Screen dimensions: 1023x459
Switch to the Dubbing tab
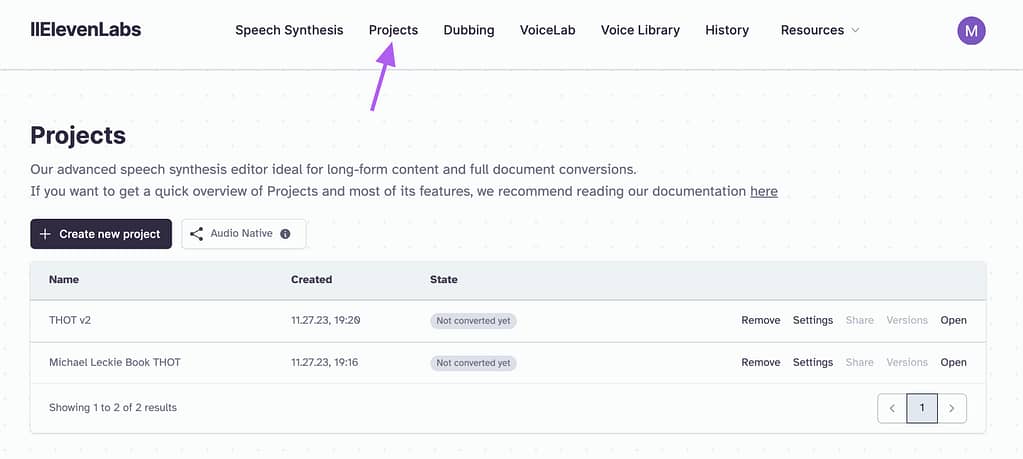point(469,30)
